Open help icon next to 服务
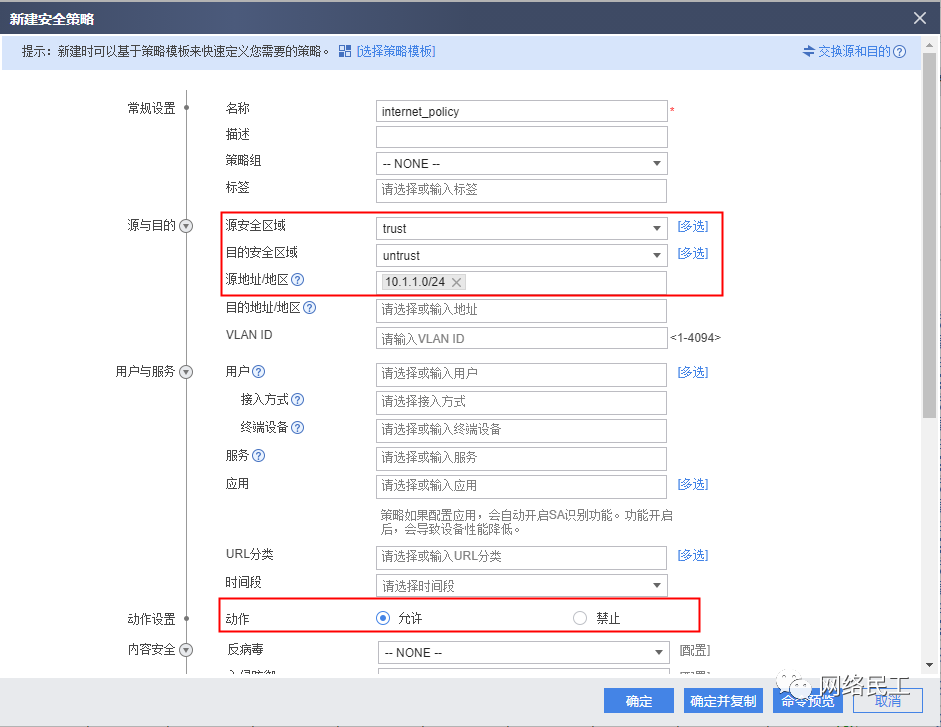 tap(258, 456)
